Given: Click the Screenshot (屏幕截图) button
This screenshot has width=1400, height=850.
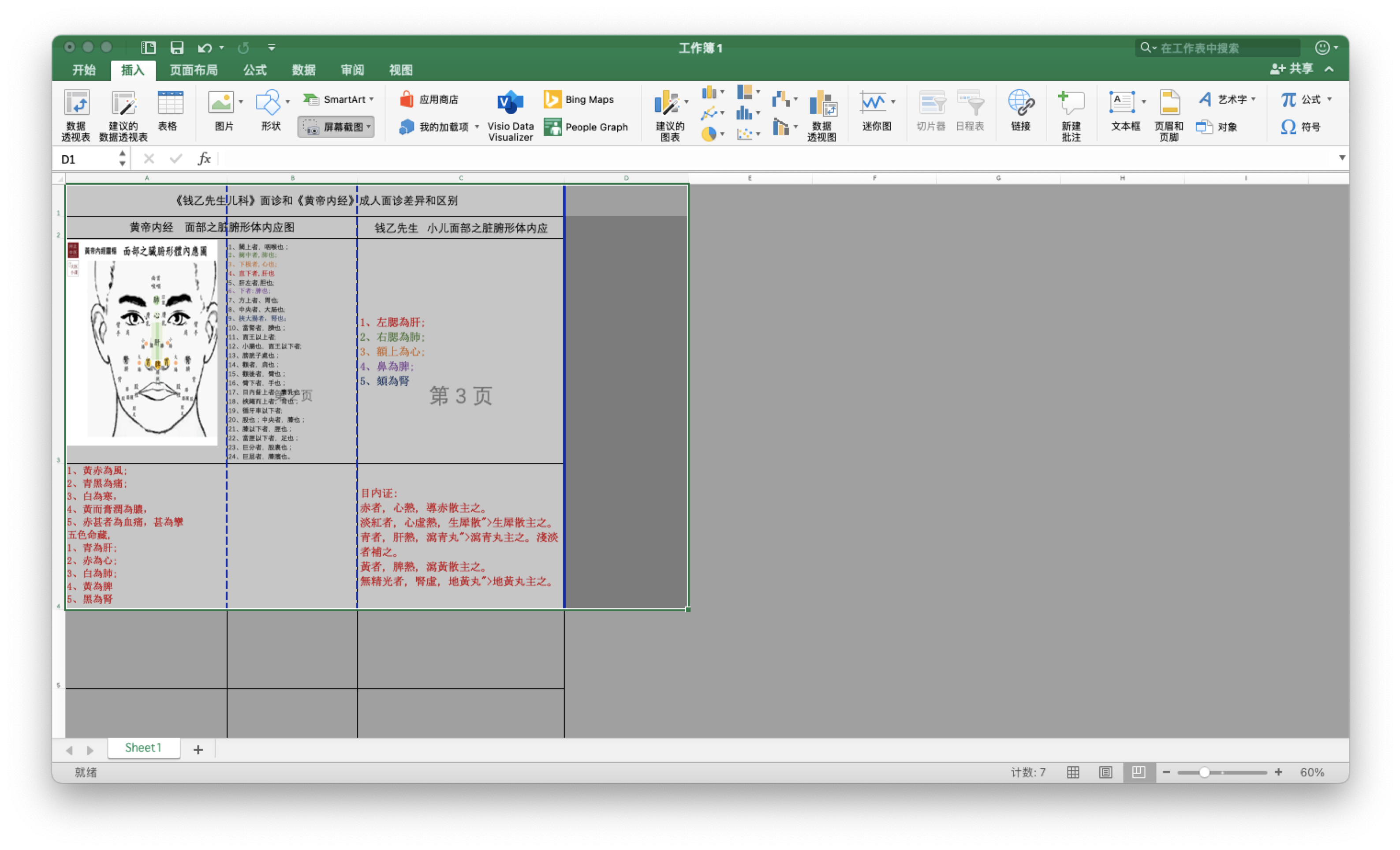Looking at the screenshot, I should click(336, 127).
